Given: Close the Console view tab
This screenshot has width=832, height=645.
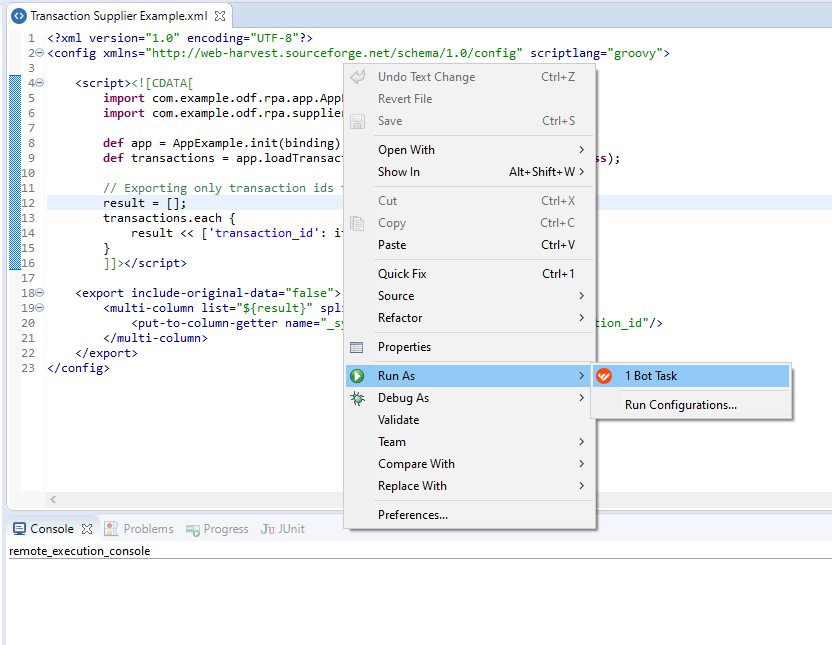Looking at the screenshot, I should pyautogui.click(x=87, y=529).
